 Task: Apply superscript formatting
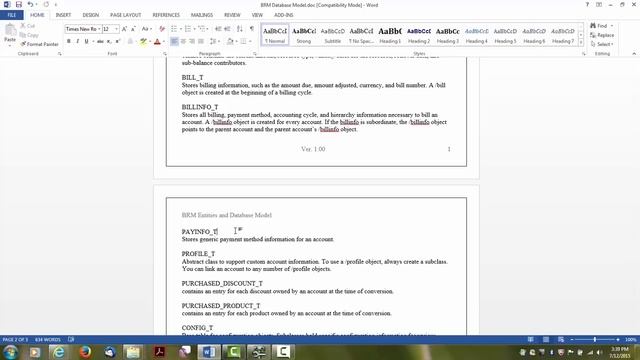[x=118, y=41]
